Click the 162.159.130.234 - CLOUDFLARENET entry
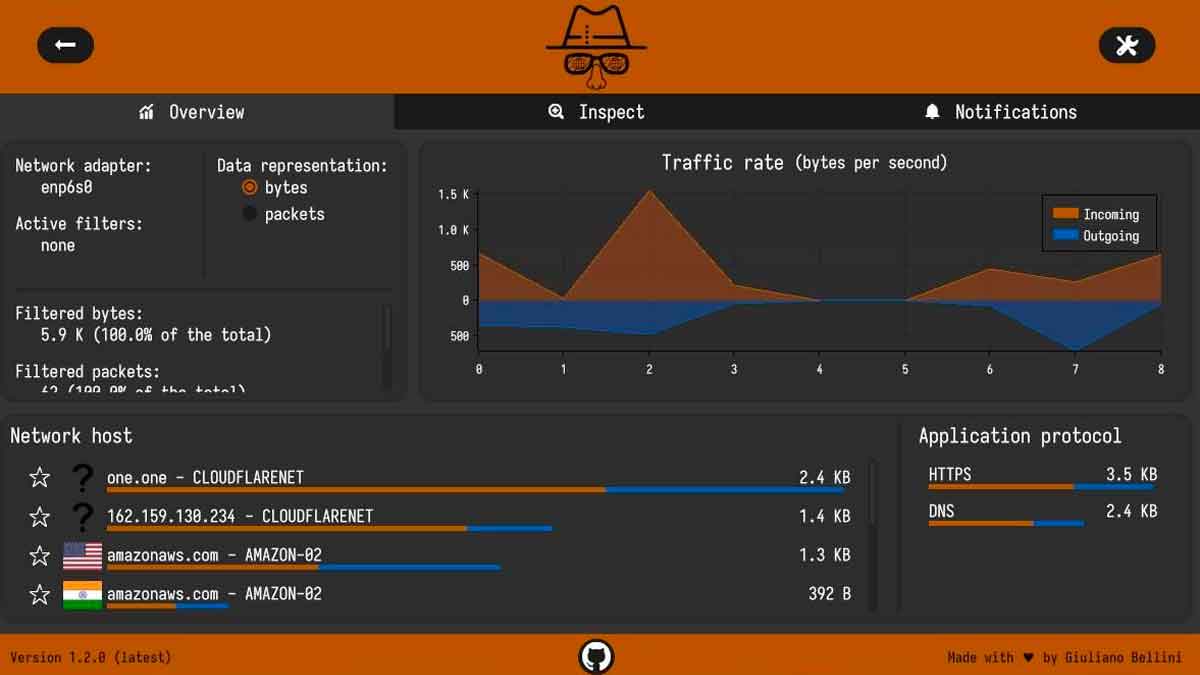1200x675 pixels. (240, 517)
